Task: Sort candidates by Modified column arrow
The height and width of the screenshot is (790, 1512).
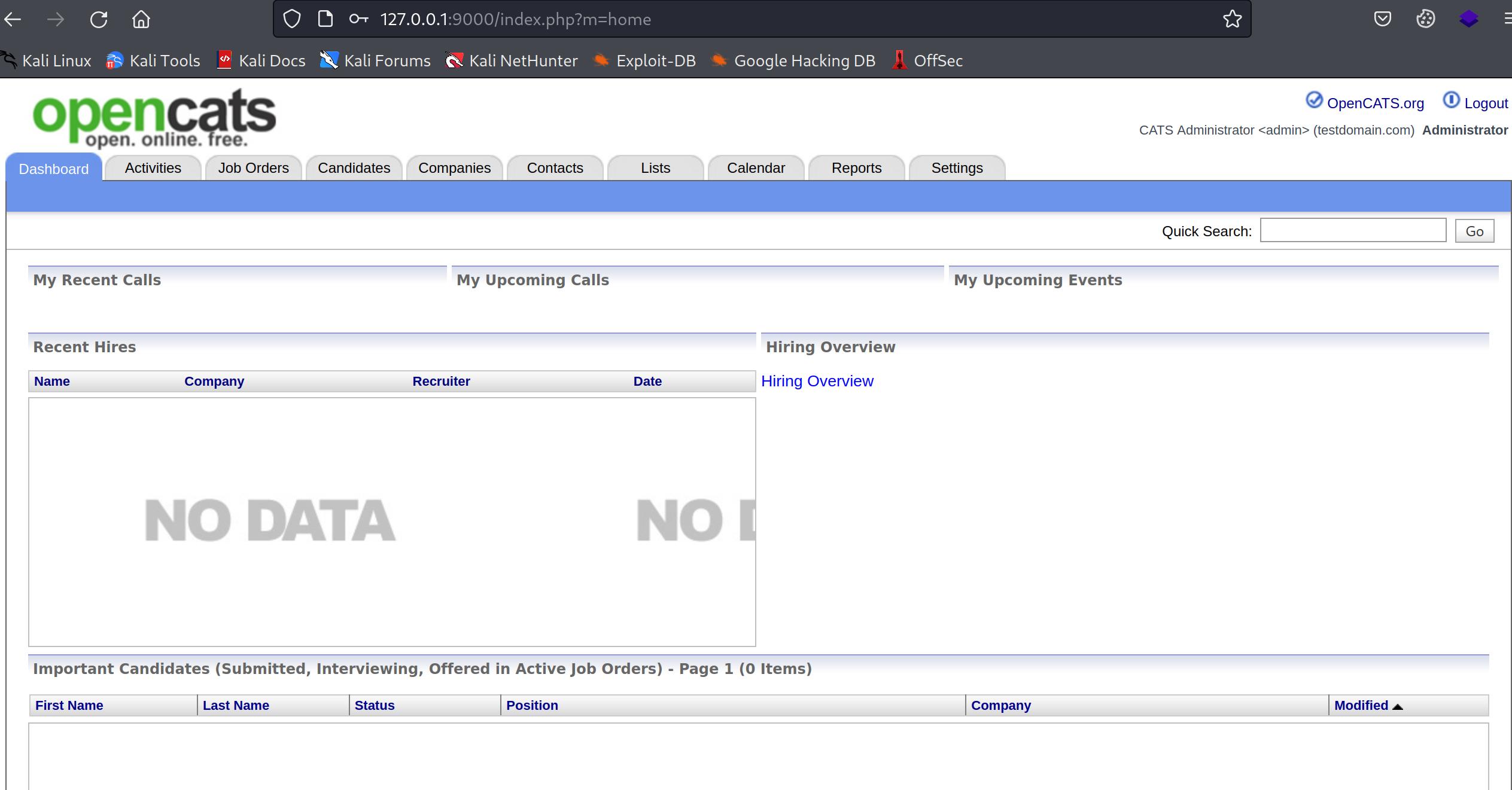Action: pyautogui.click(x=1398, y=706)
